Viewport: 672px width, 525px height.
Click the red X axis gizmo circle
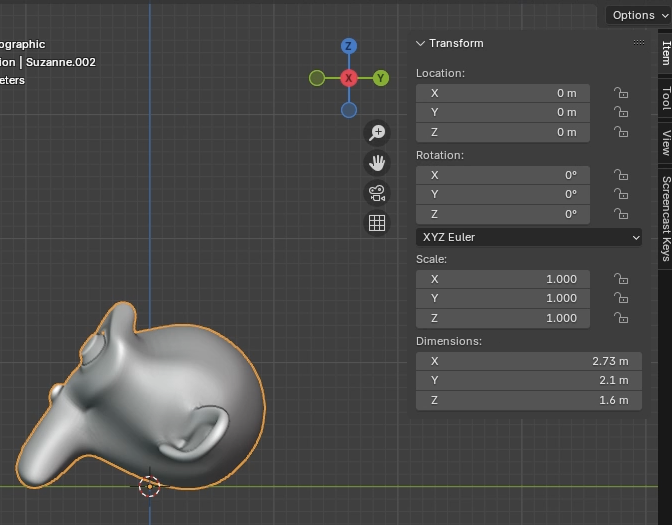click(x=349, y=78)
